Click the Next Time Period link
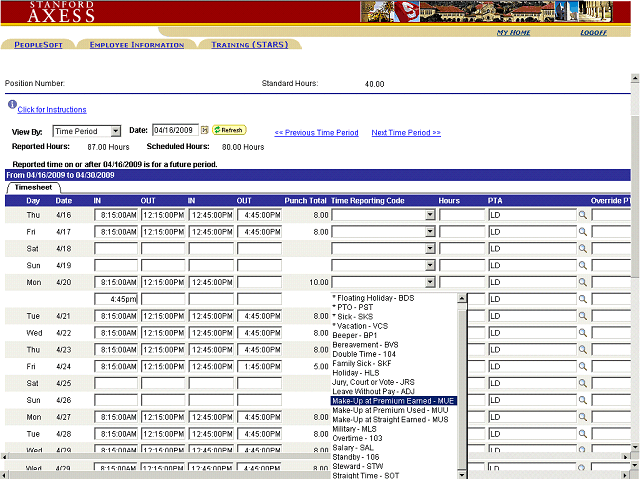 pos(405,132)
